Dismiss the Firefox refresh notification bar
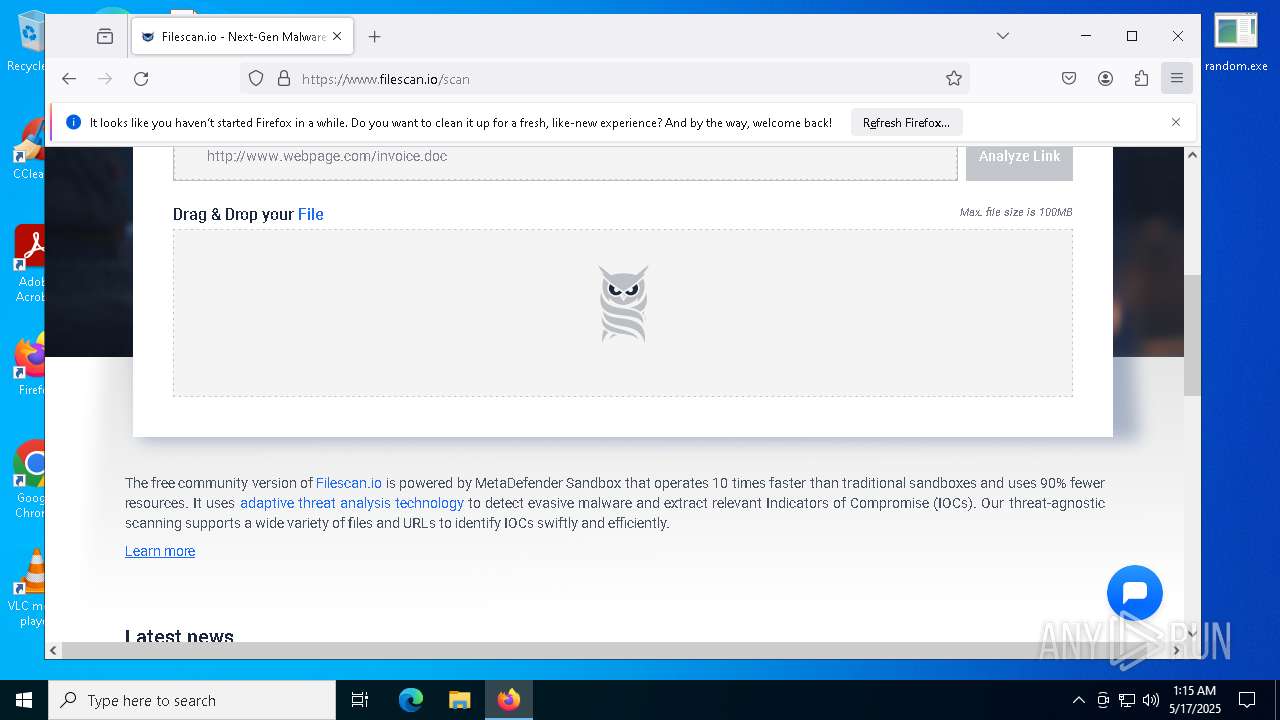 1176,122
